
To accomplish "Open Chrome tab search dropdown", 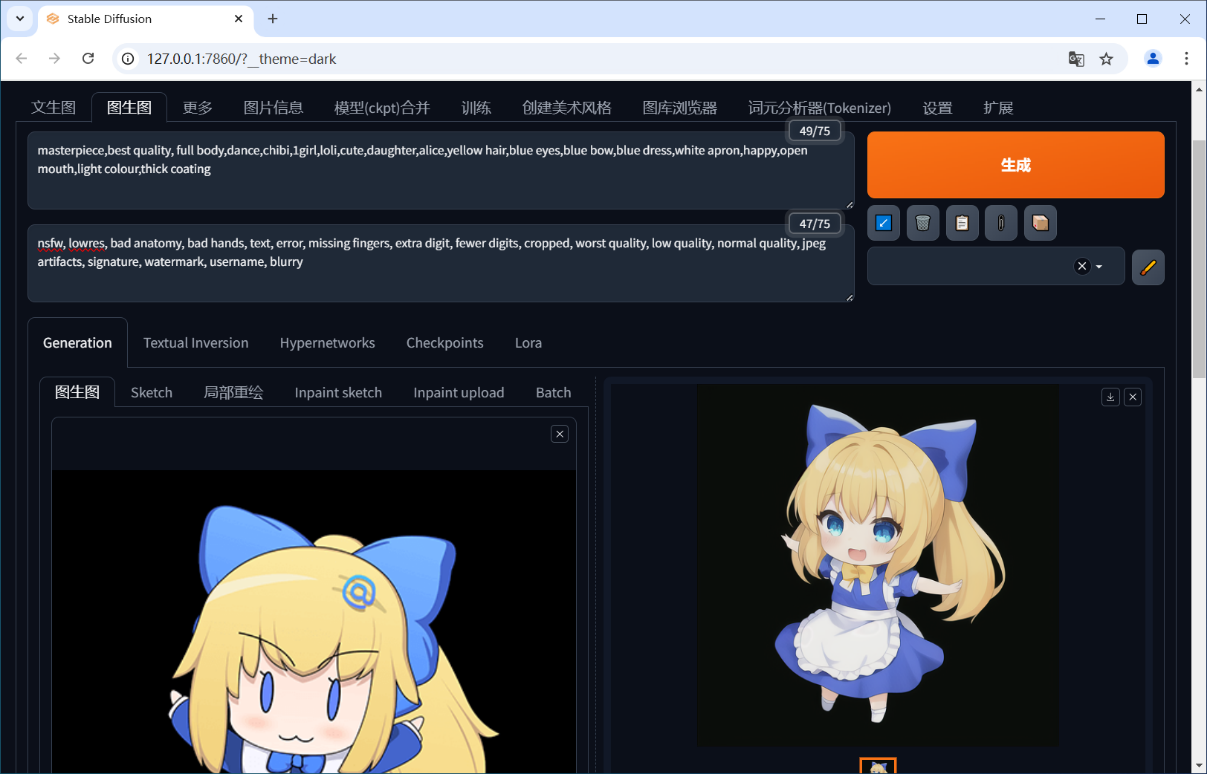I will click(x=20, y=19).
